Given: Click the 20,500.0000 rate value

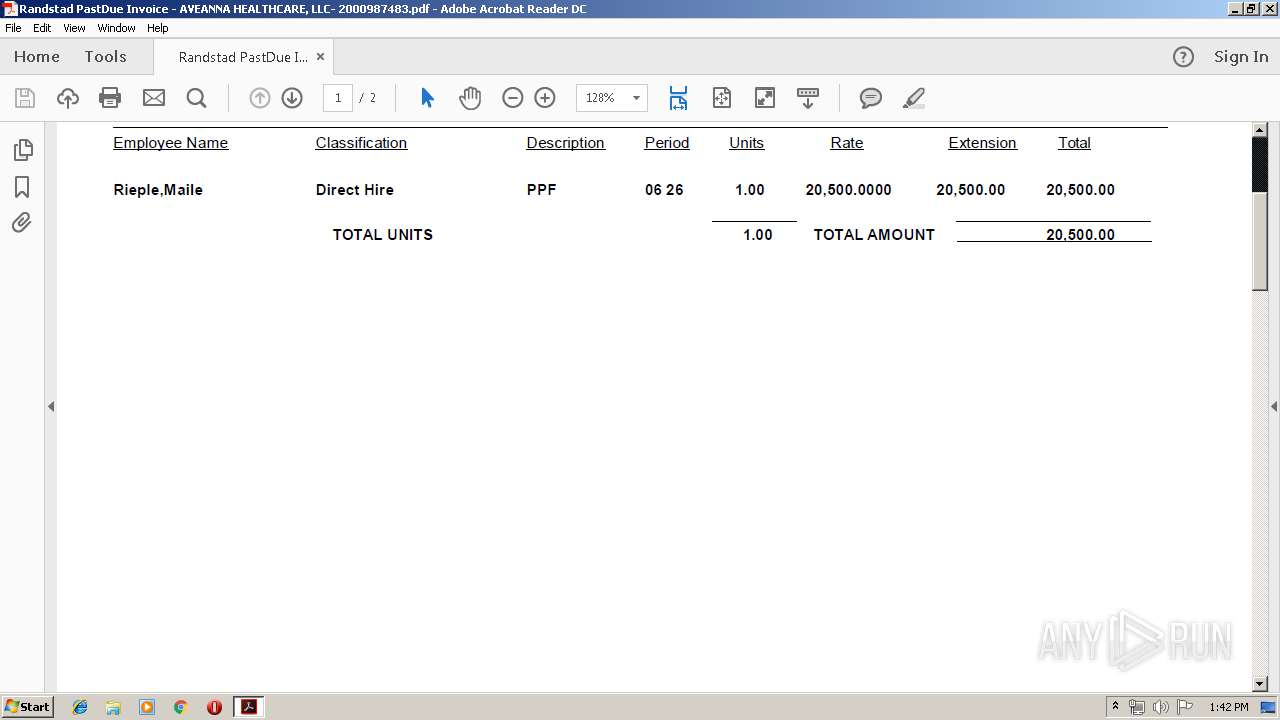Looking at the screenshot, I should click(x=848, y=190).
